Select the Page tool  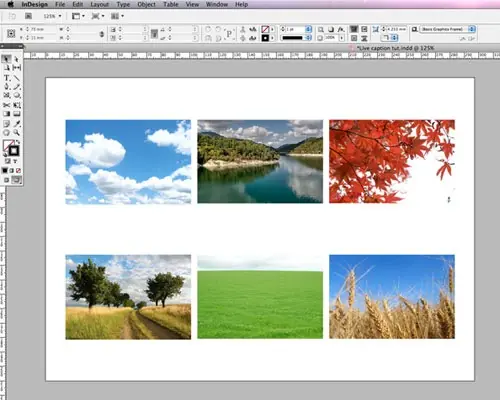pos(6,68)
